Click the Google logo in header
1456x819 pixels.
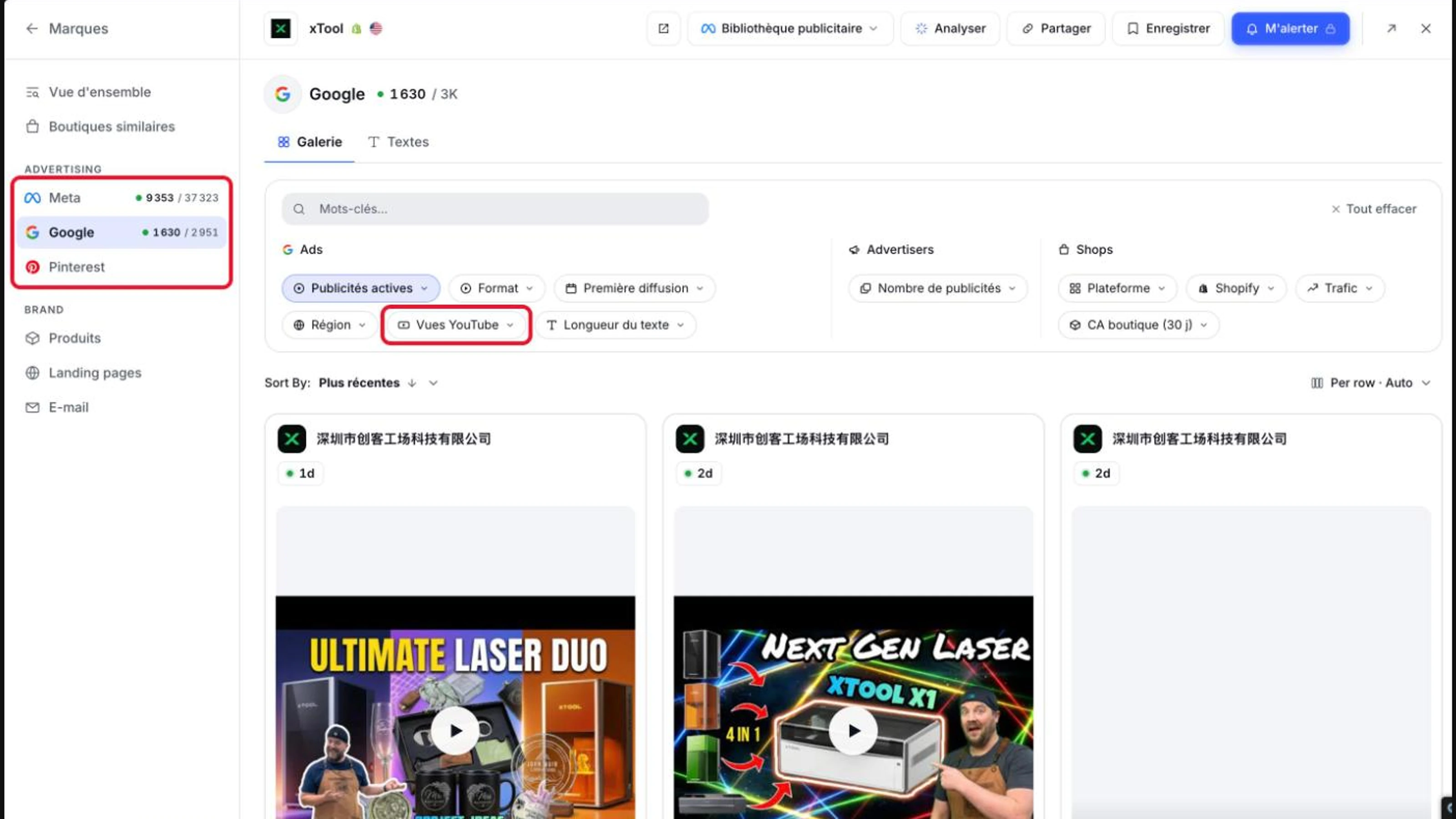pos(283,94)
